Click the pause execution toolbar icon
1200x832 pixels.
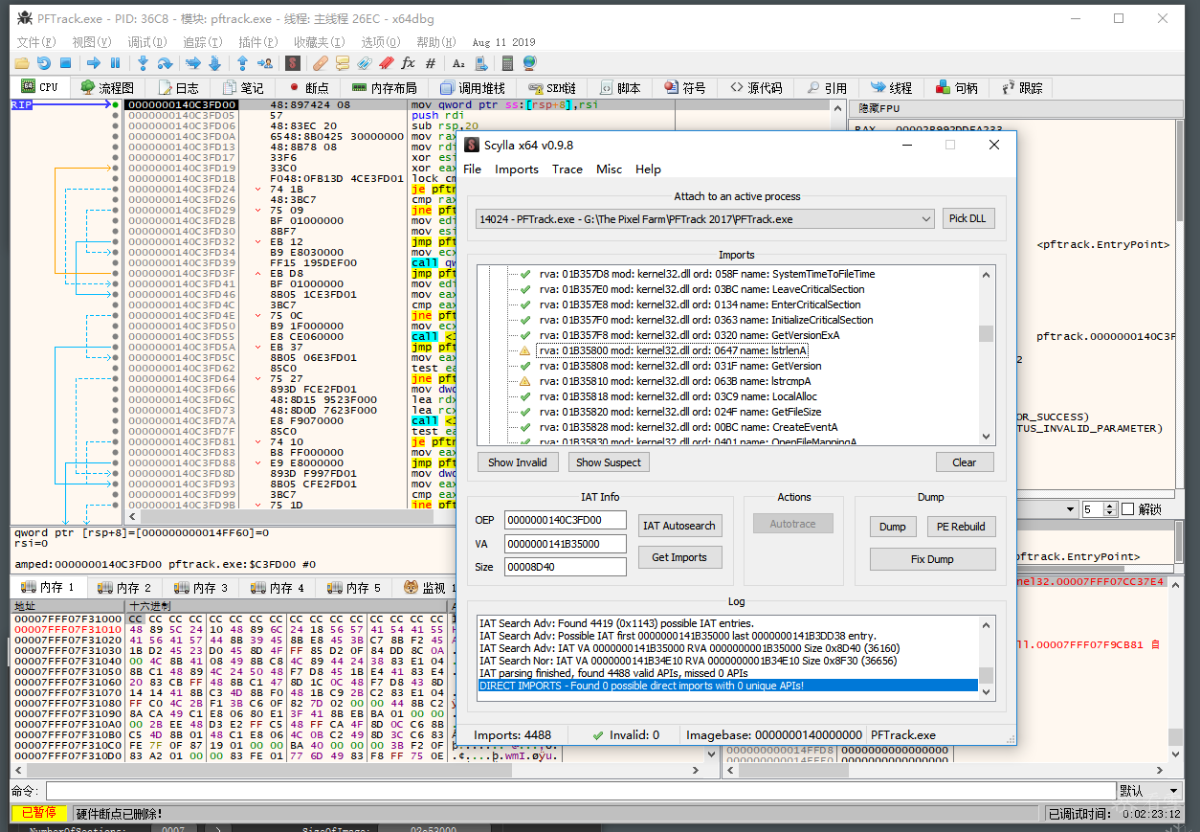coord(115,62)
